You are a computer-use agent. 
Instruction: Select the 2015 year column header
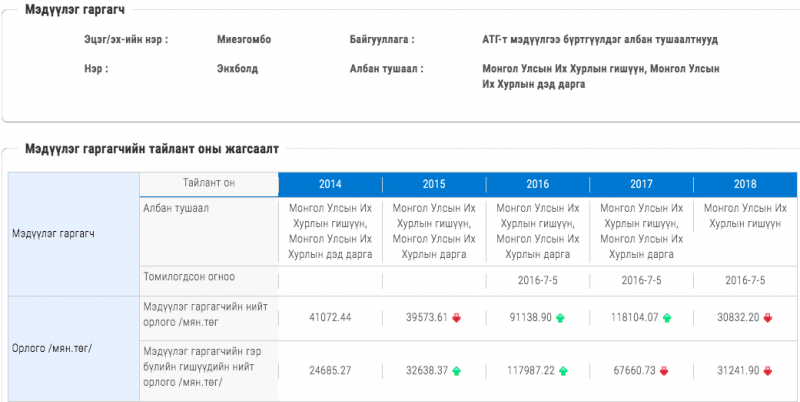434,185
